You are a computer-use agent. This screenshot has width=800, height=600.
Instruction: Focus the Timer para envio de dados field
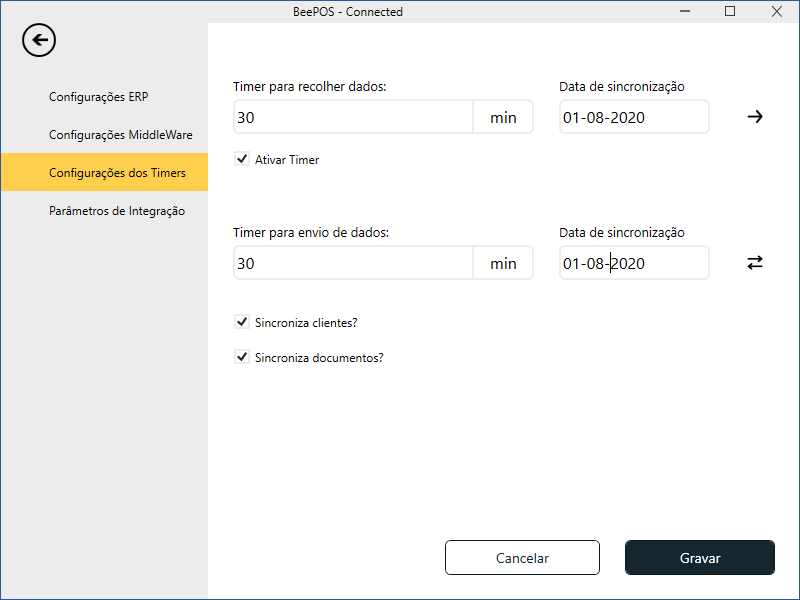352,263
